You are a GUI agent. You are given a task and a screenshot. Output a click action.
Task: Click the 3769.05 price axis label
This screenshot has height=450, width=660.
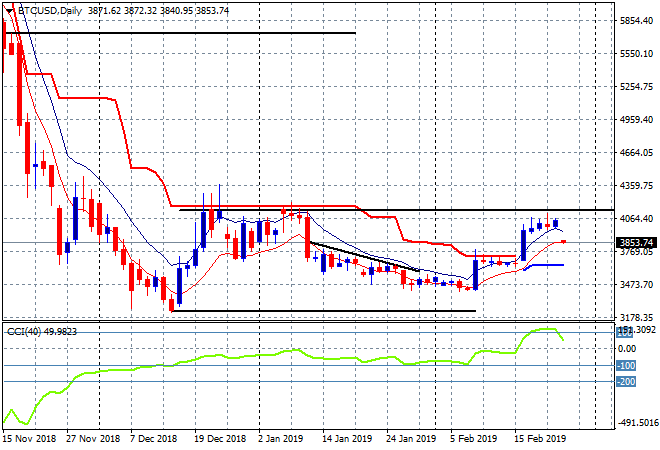coord(636,252)
